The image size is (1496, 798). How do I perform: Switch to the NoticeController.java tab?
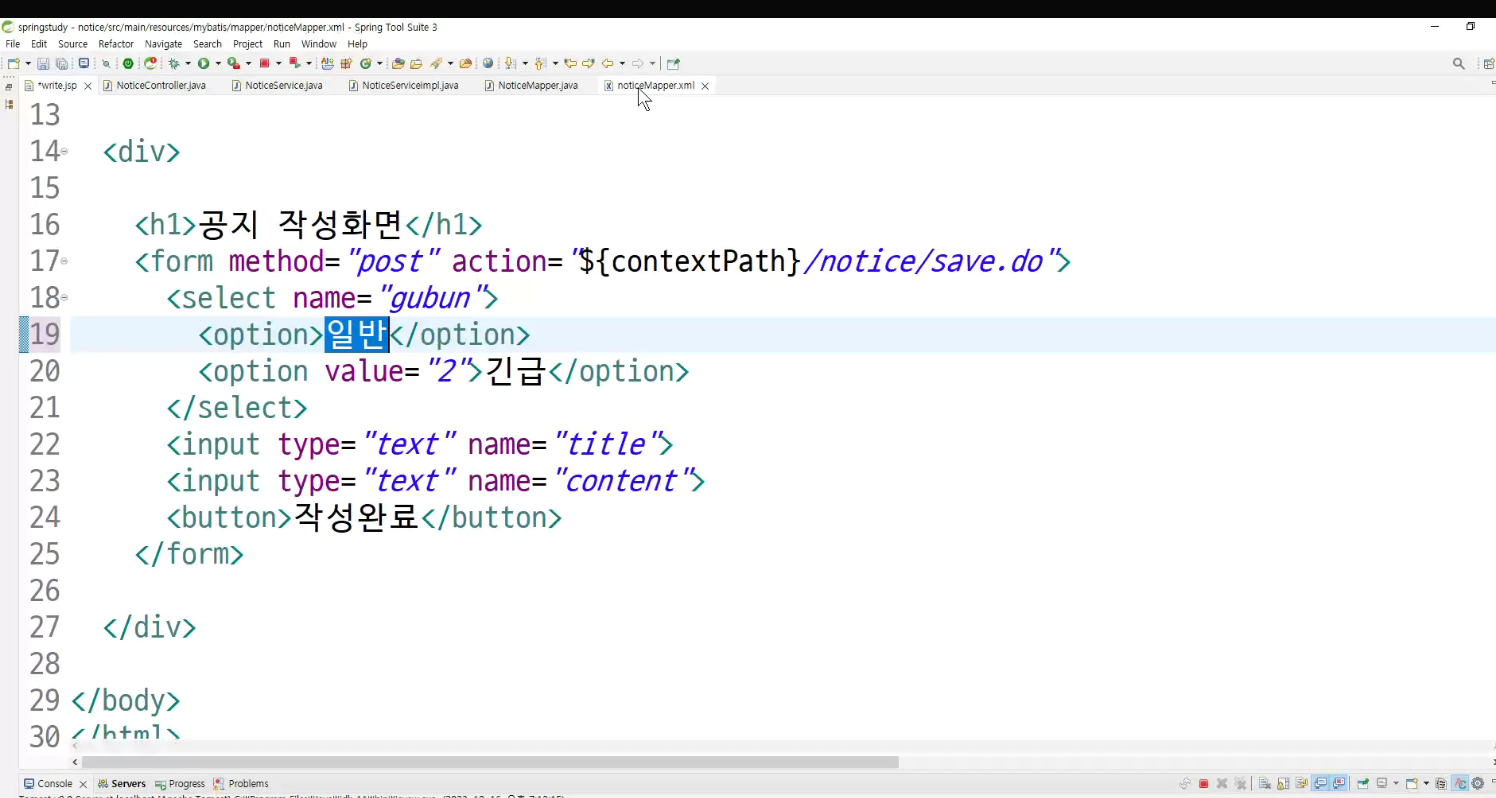154,86
